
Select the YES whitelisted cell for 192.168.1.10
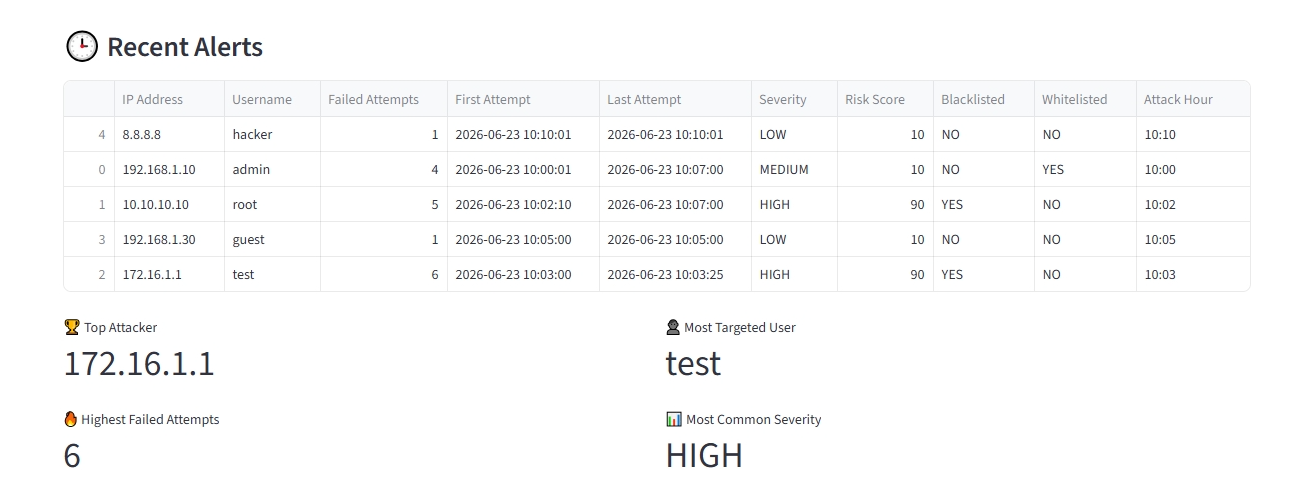tap(1085, 169)
